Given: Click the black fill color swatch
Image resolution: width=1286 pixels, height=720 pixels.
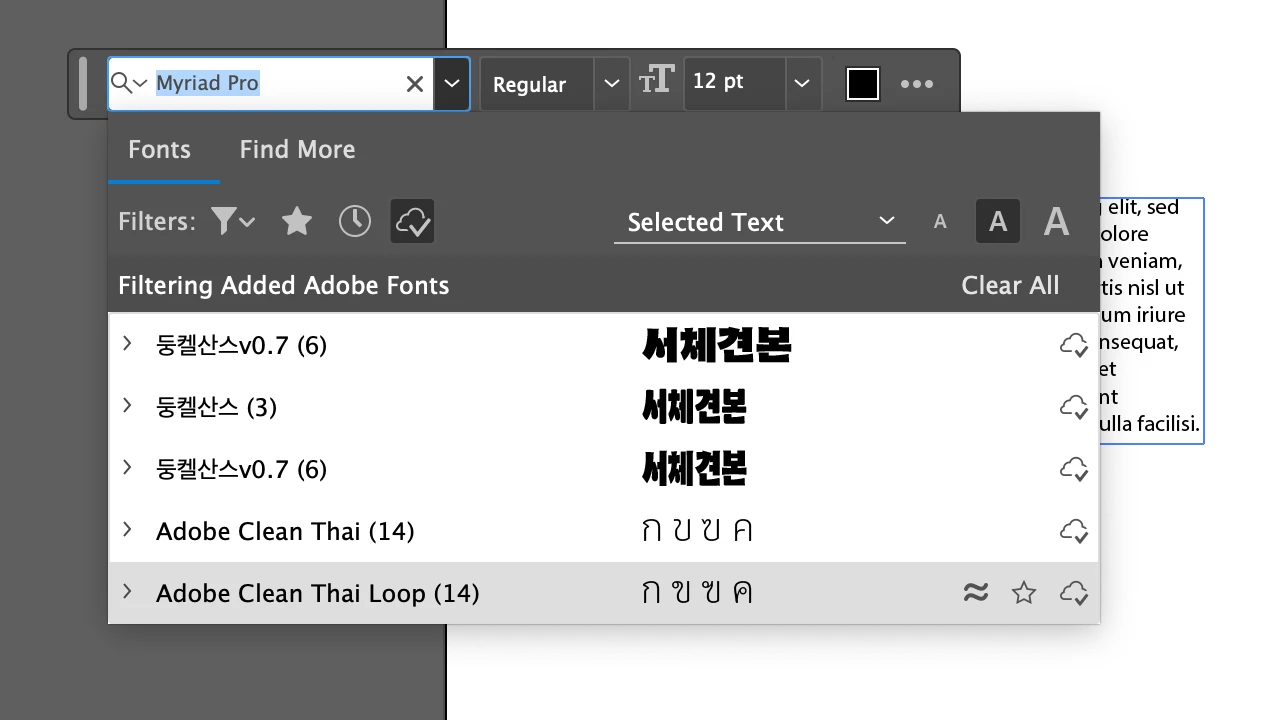Looking at the screenshot, I should (863, 84).
